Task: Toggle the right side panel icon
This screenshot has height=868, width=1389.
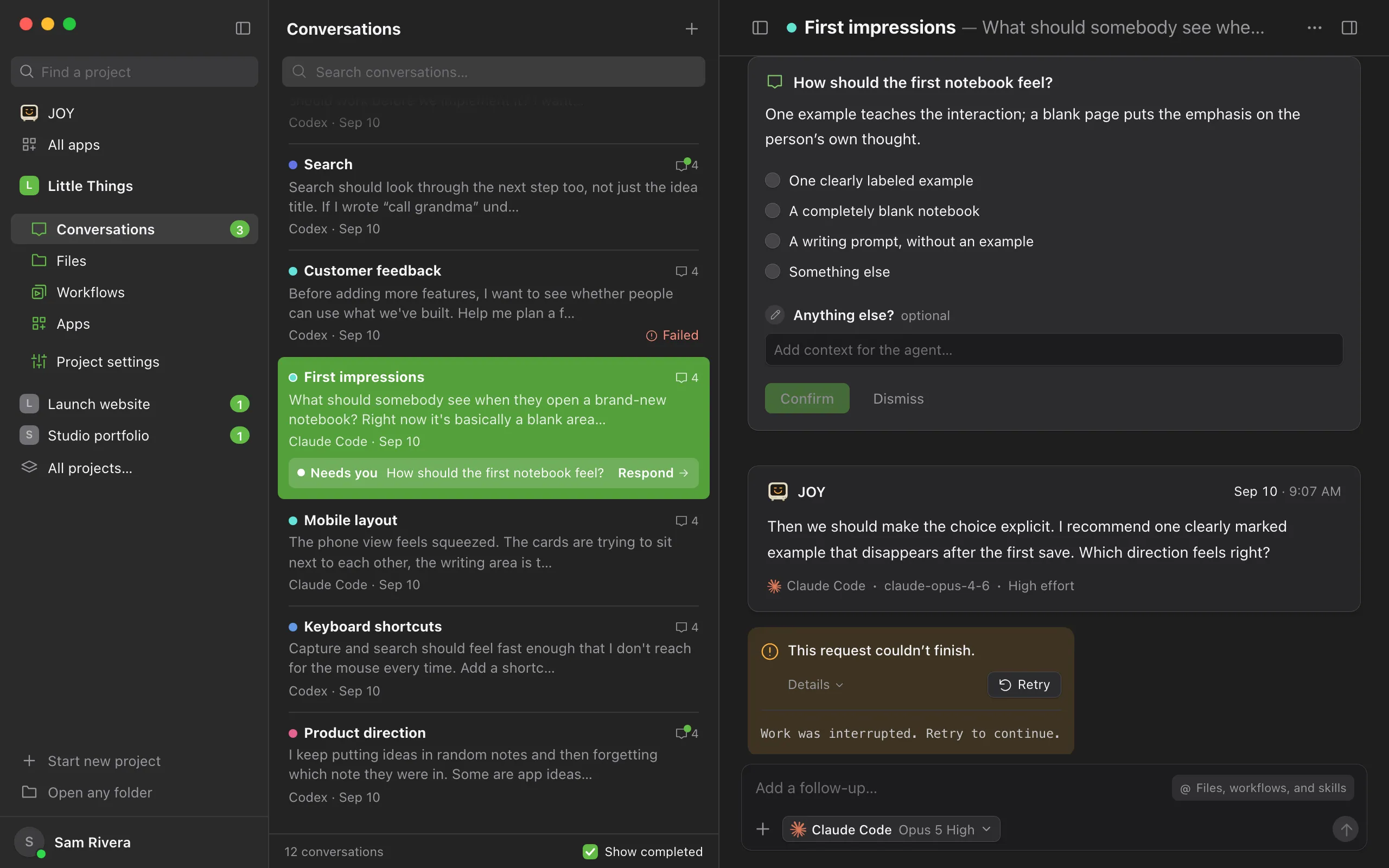Action: coord(1349,28)
